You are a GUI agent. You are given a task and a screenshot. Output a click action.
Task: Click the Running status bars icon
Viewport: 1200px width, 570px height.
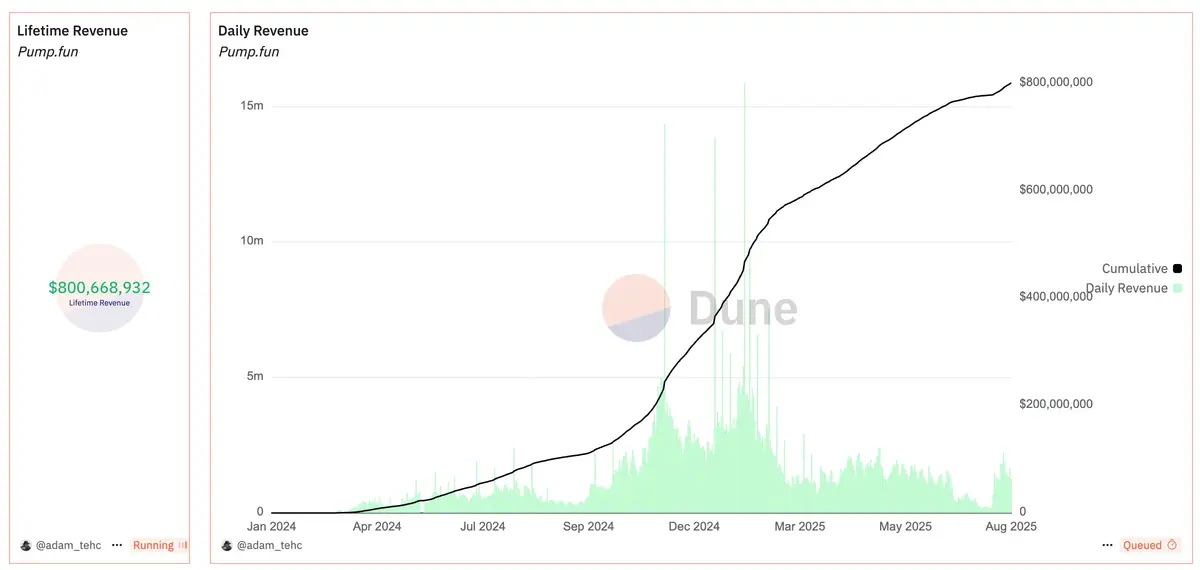pos(182,545)
